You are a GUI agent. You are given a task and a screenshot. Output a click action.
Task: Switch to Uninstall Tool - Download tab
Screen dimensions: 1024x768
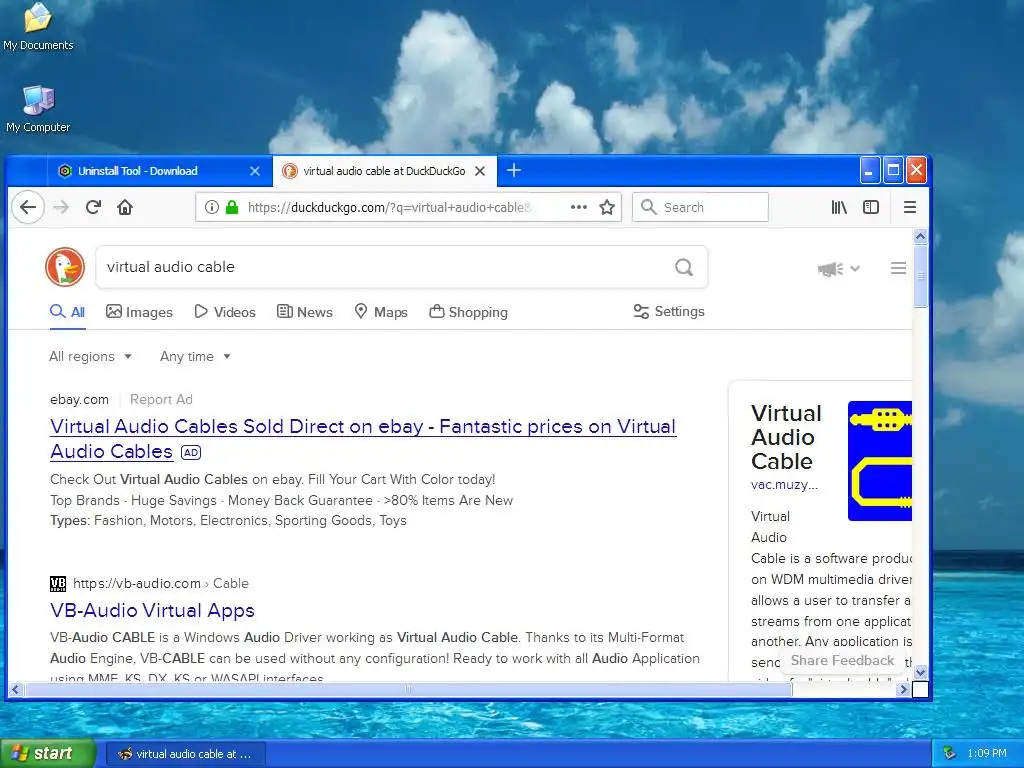(x=159, y=171)
